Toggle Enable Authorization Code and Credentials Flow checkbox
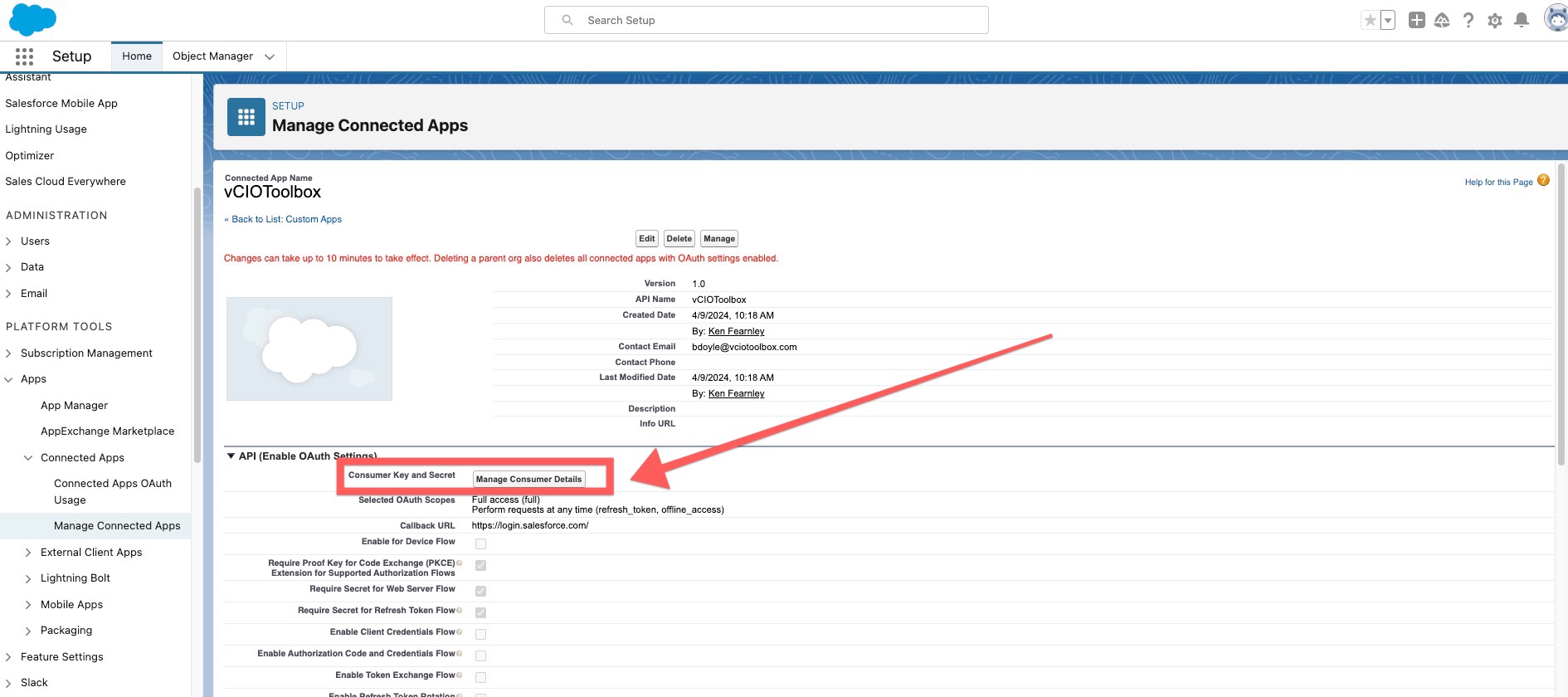Screen dimensions: 1568x697 (480, 656)
